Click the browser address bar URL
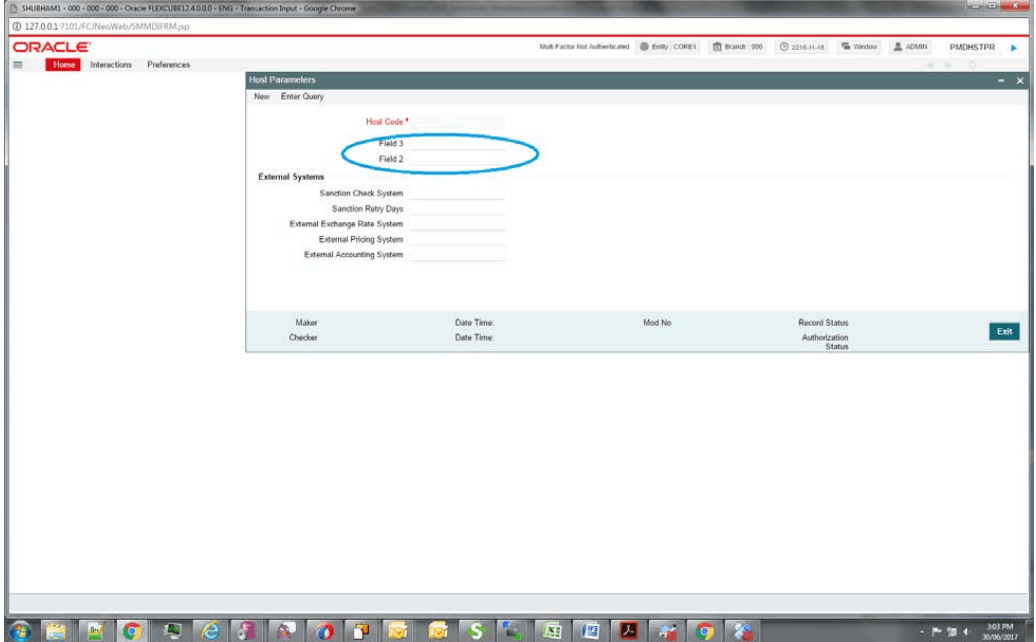This screenshot has height=642, width=1036. [106, 26]
